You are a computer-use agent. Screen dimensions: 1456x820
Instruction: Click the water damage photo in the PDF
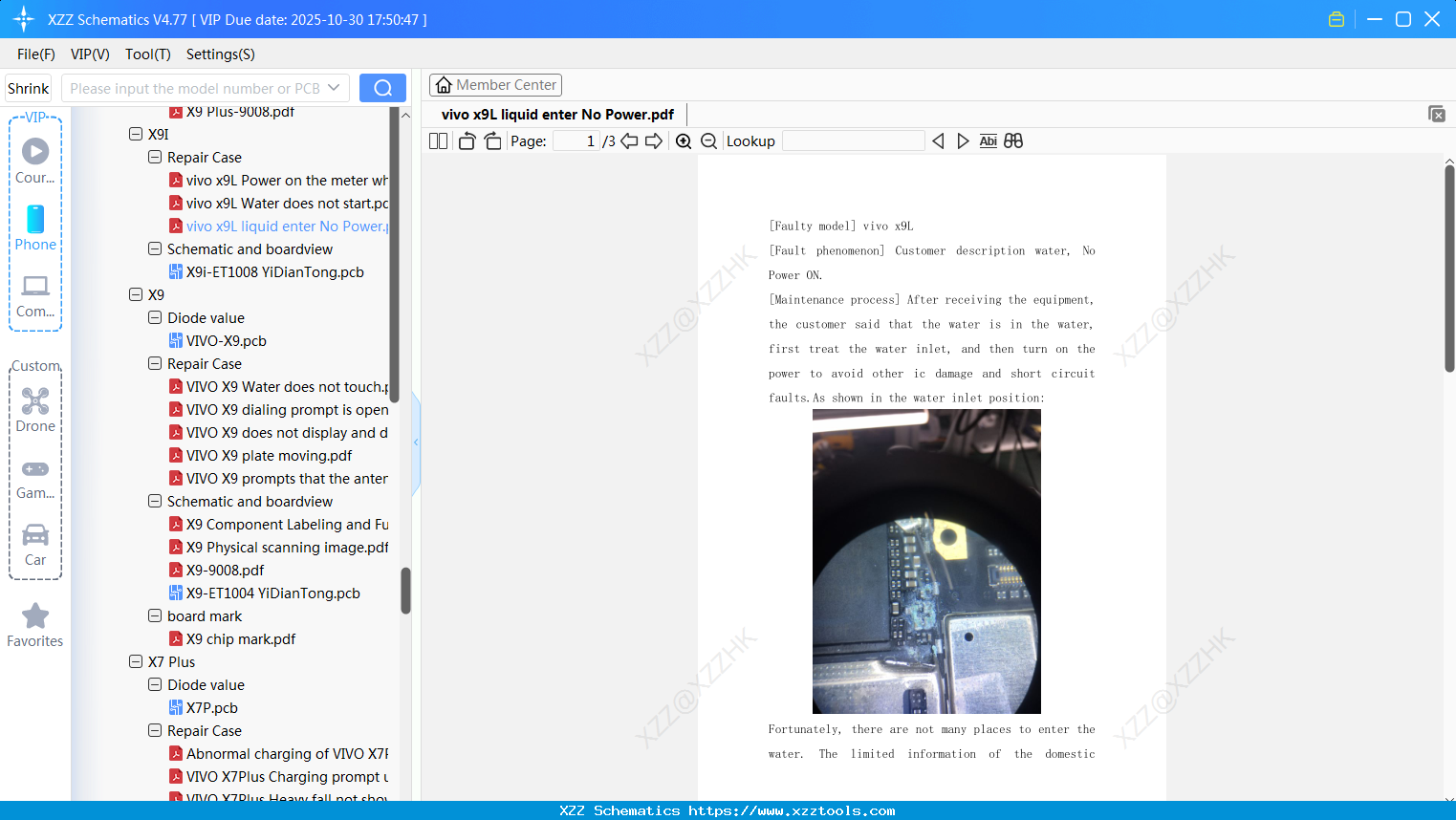[x=926, y=561]
